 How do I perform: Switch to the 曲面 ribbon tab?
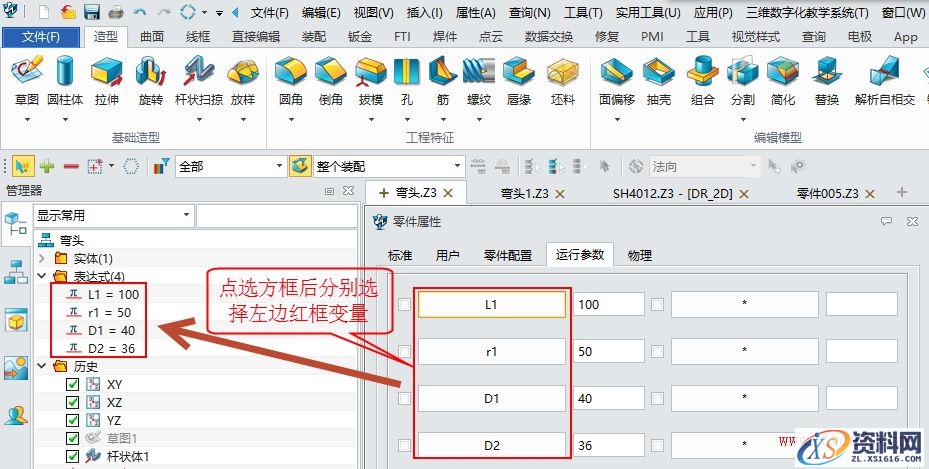pyautogui.click(x=152, y=37)
